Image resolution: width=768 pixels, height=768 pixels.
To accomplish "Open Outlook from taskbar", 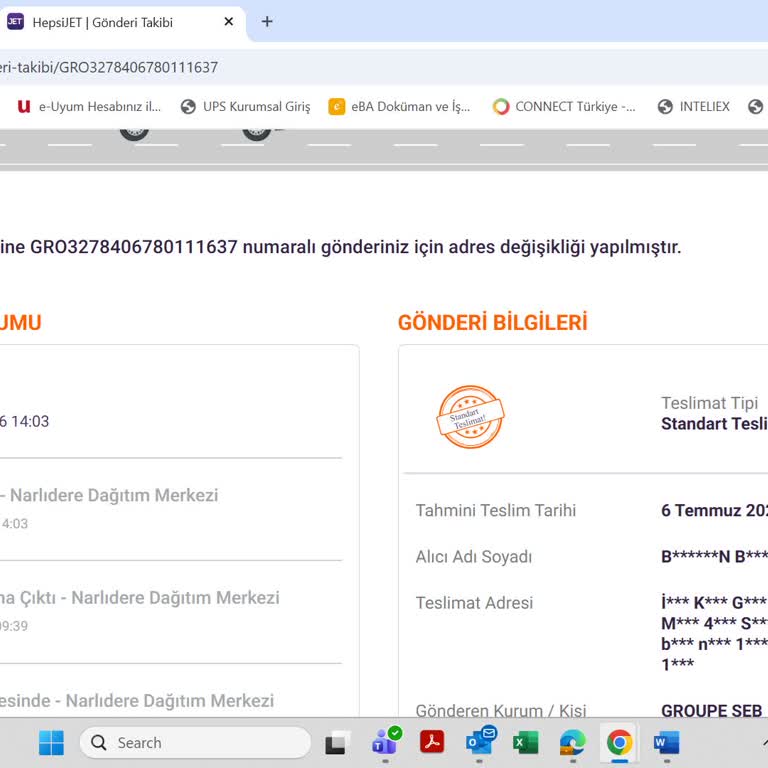I will (480, 742).
